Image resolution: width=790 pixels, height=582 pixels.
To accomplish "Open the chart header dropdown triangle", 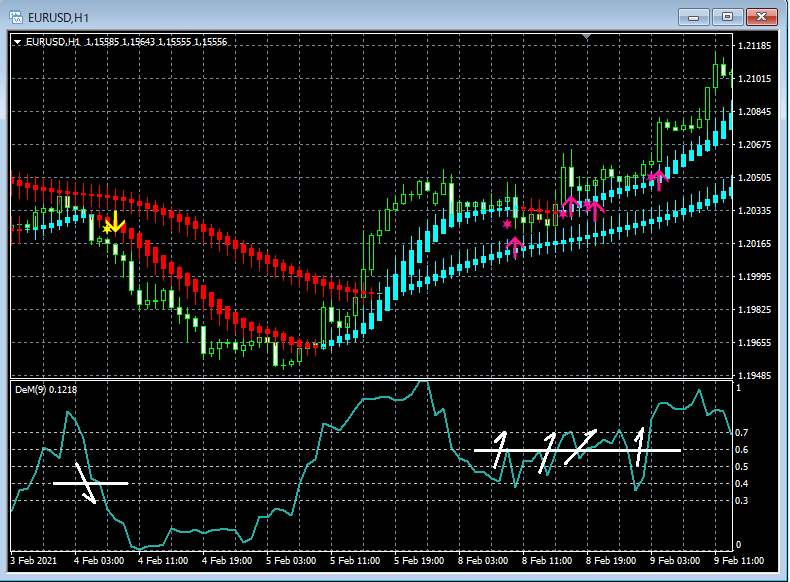I will click(x=18, y=42).
